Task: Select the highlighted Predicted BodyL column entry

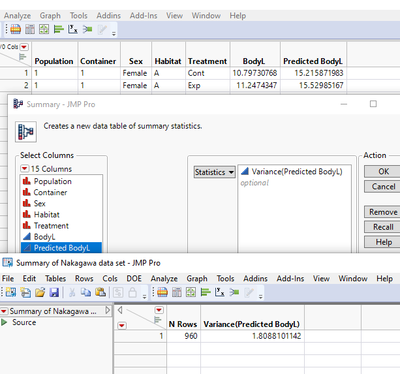Action: tap(62, 248)
